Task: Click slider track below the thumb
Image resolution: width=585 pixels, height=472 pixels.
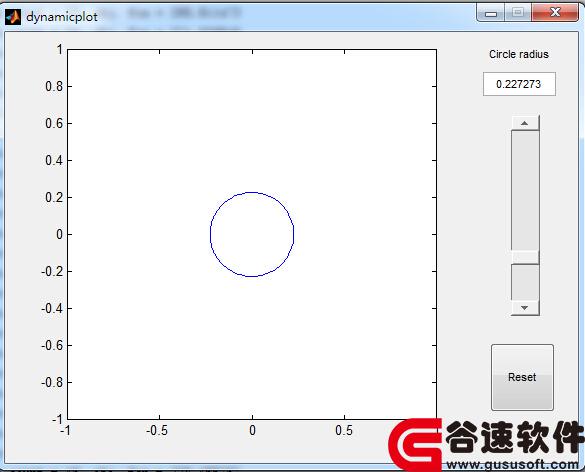Action: (525, 282)
